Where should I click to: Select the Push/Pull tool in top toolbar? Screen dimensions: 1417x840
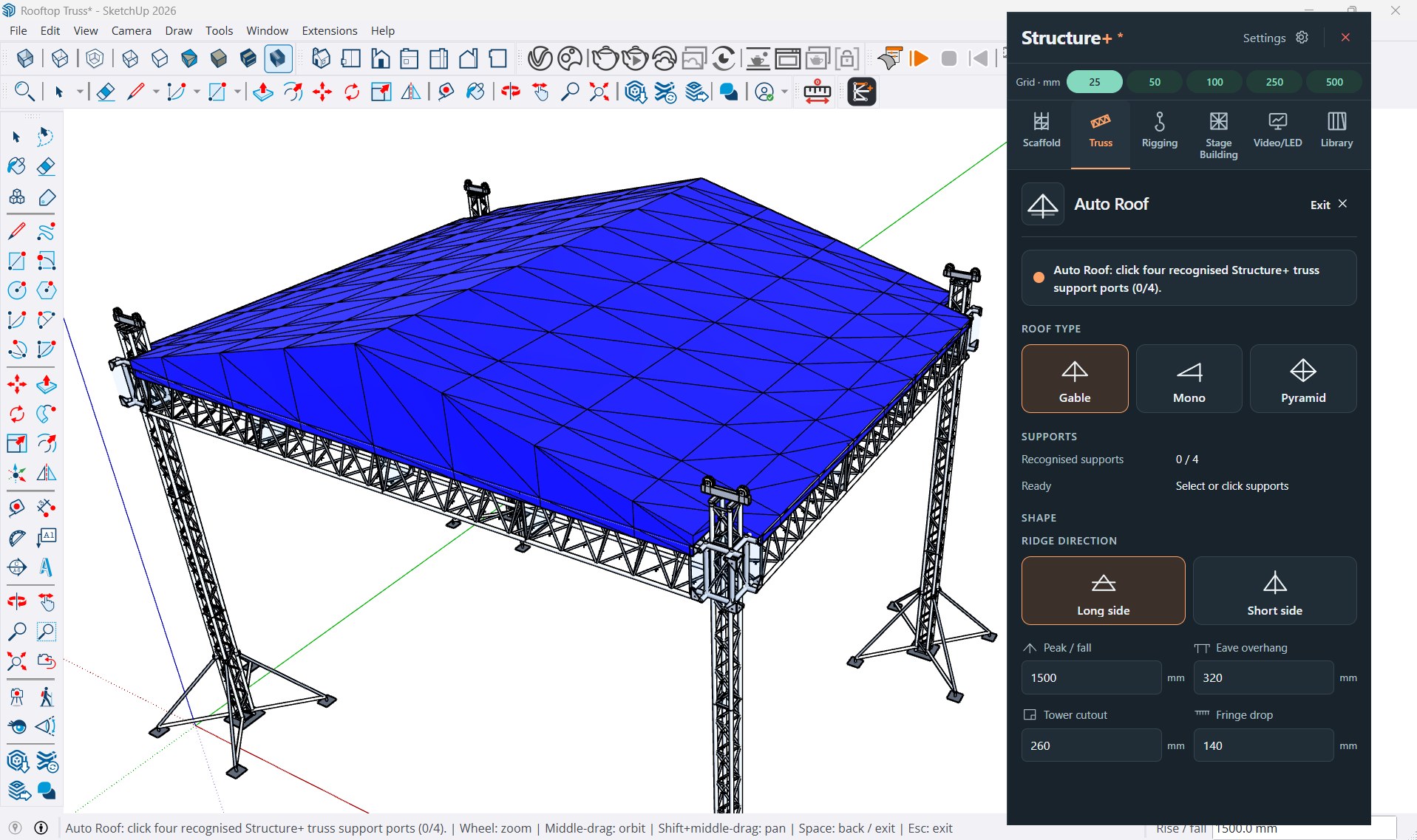click(x=263, y=92)
